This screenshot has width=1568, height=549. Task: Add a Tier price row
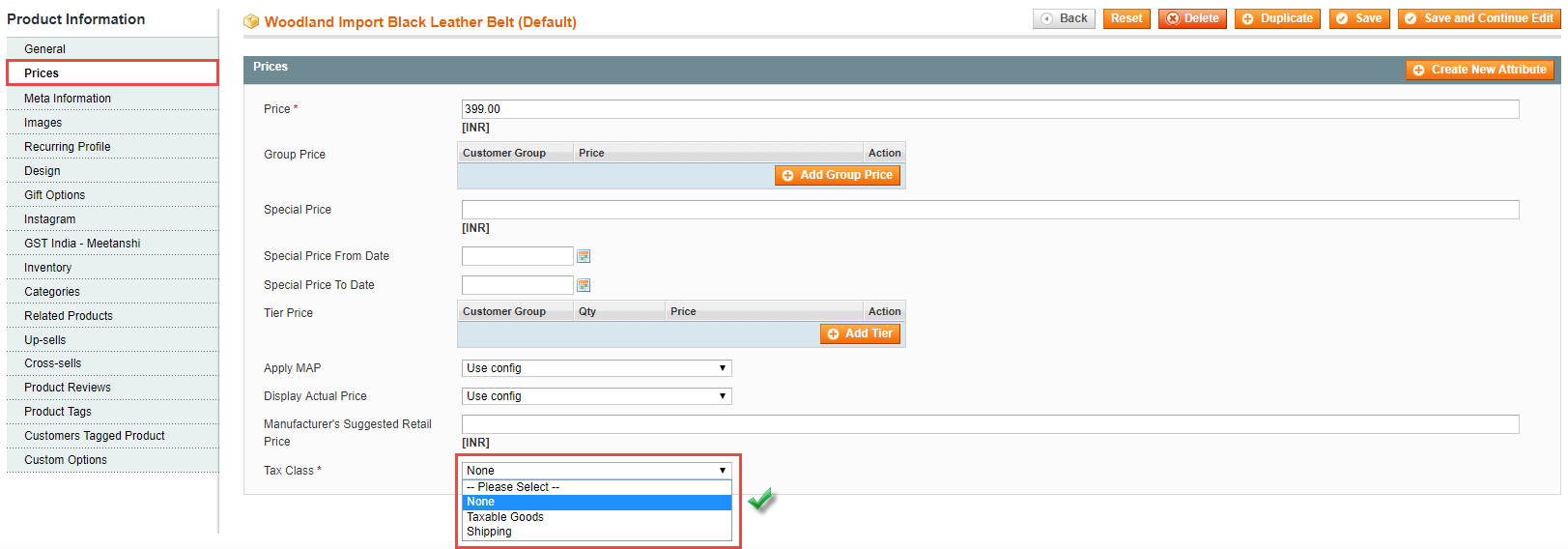pyautogui.click(x=860, y=333)
